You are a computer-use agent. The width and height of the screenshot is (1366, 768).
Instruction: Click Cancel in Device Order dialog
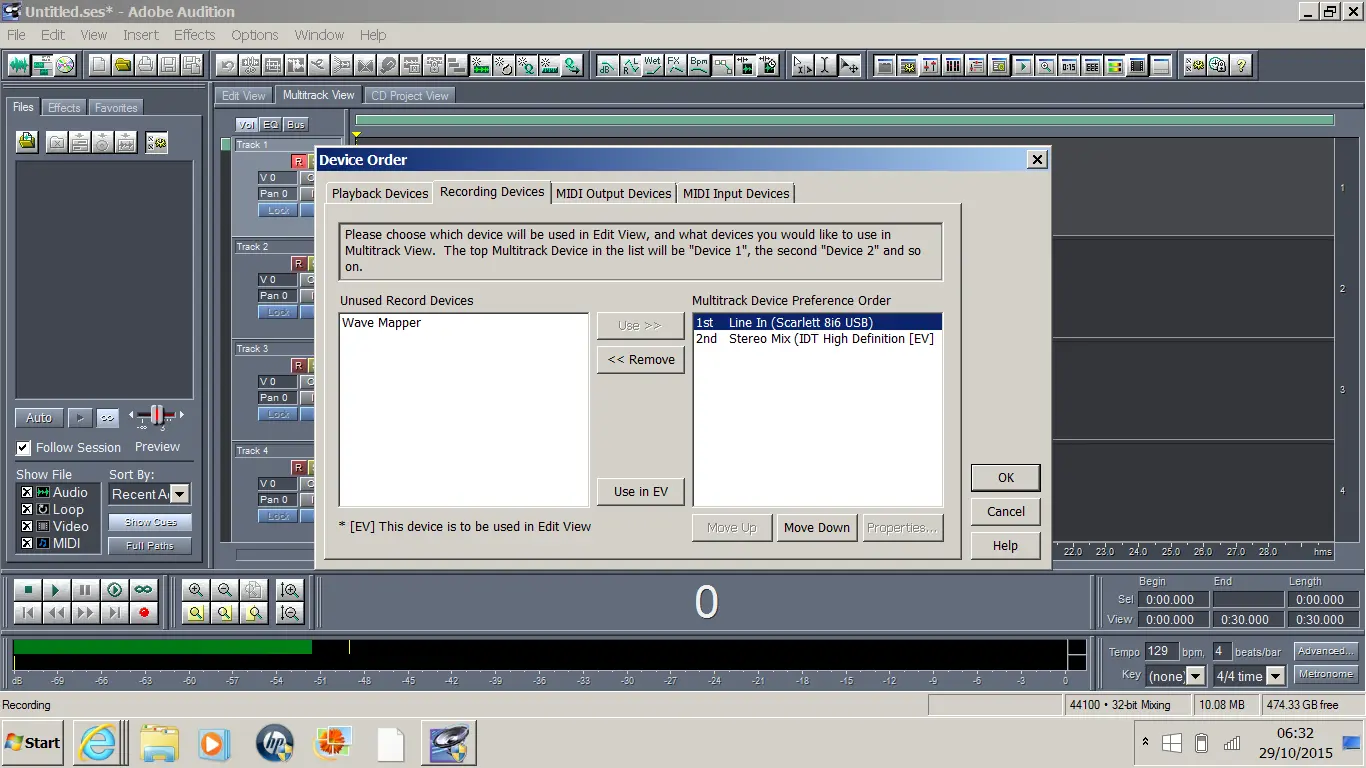tap(1006, 512)
